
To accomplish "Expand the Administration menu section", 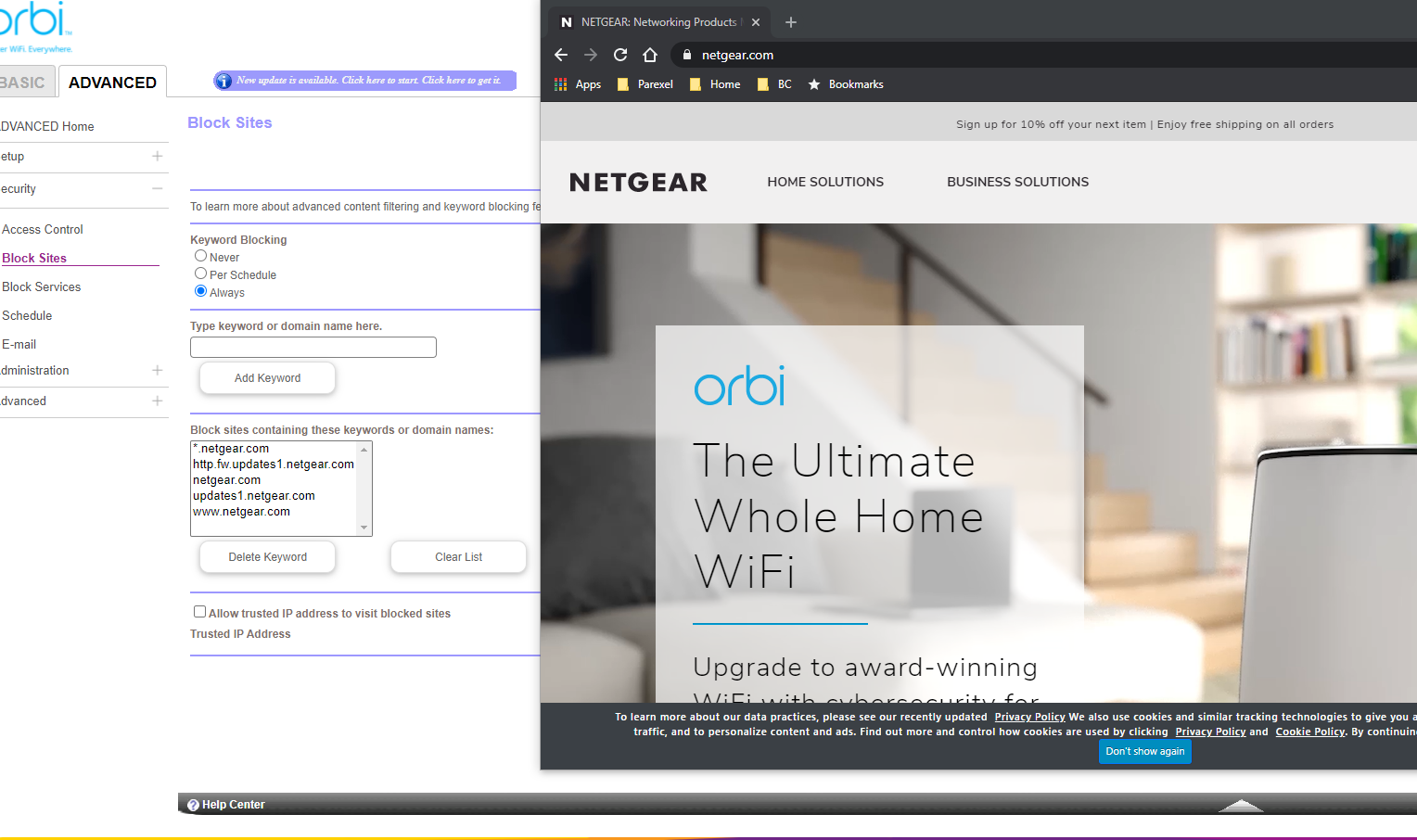I will pyautogui.click(x=158, y=370).
